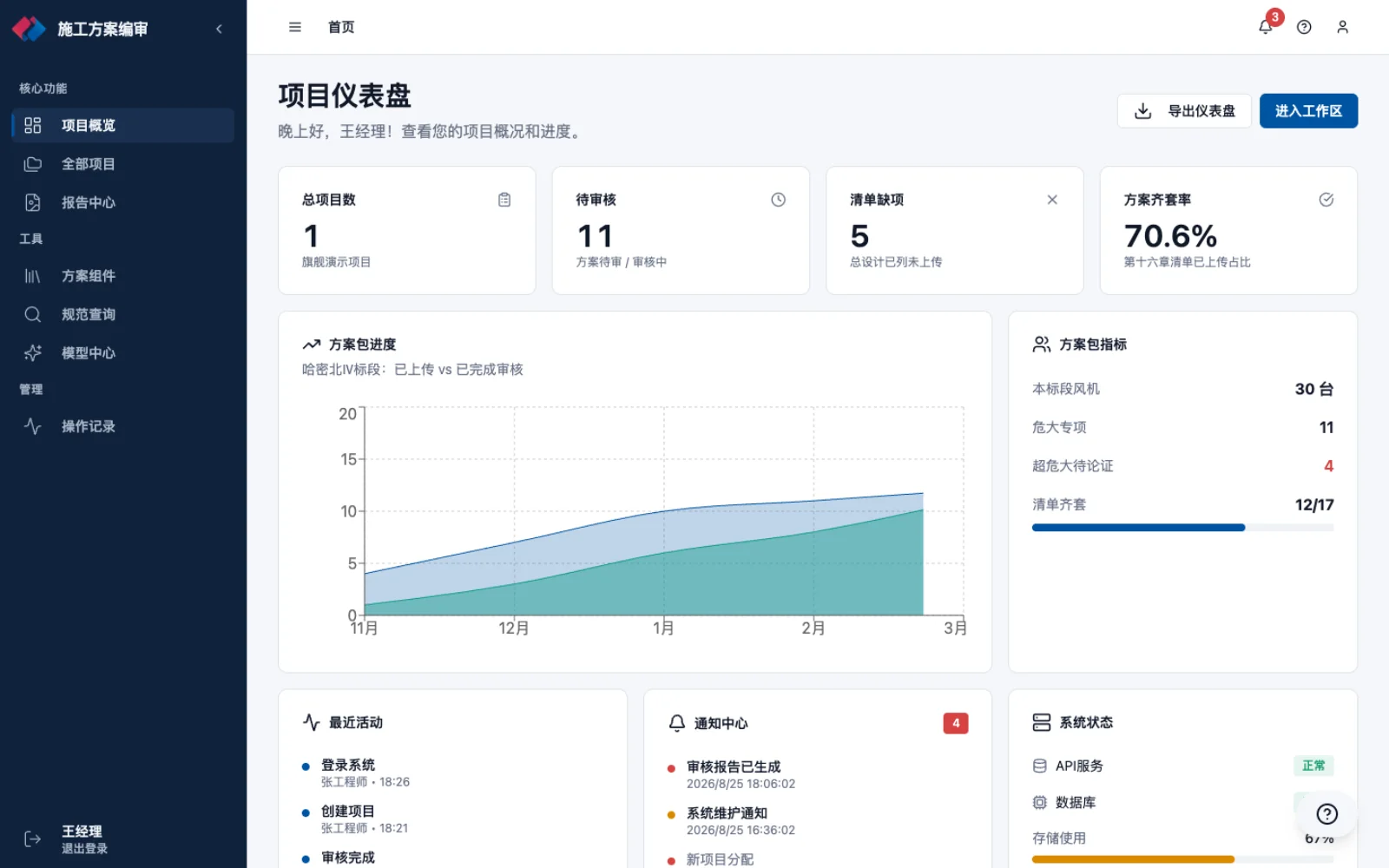
Task: Click the 进入工作区 button
Action: point(1308,111)
